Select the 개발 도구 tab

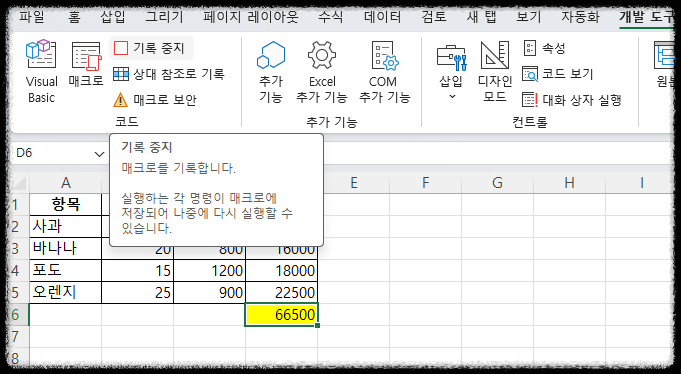click(x=647, y=17)
